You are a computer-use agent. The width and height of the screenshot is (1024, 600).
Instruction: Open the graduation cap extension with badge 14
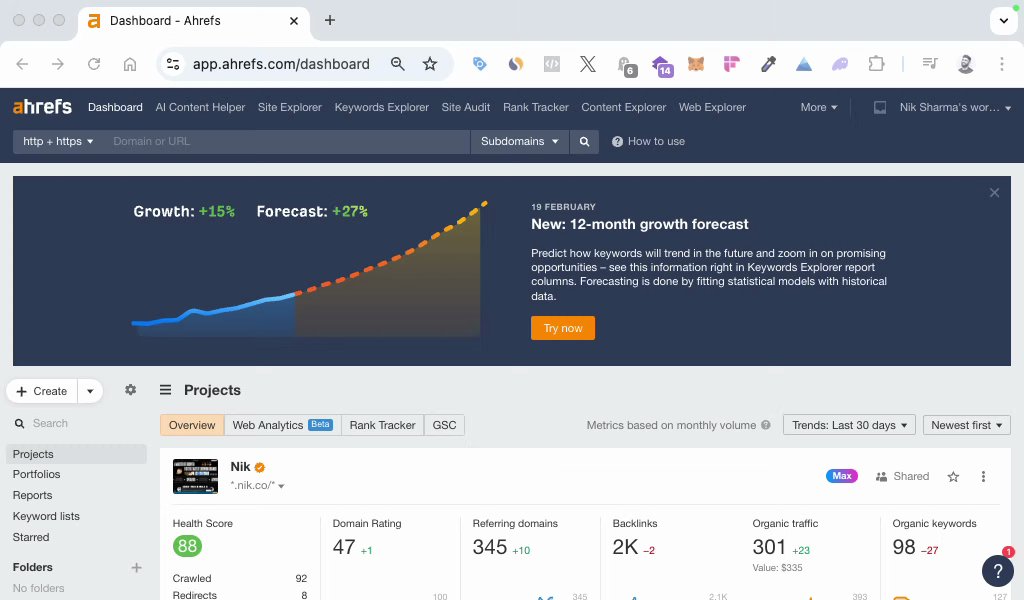point(662,65)
